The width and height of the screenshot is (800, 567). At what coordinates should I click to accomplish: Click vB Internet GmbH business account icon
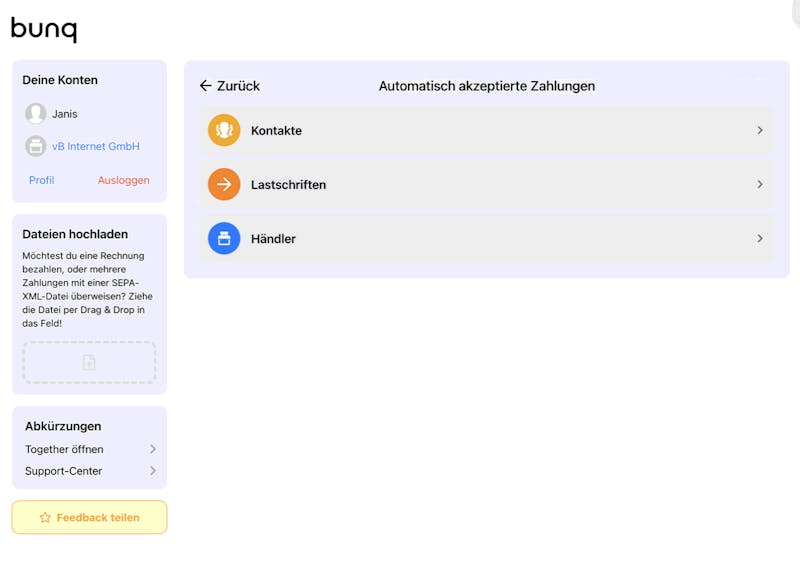click(x=36, y=146)
